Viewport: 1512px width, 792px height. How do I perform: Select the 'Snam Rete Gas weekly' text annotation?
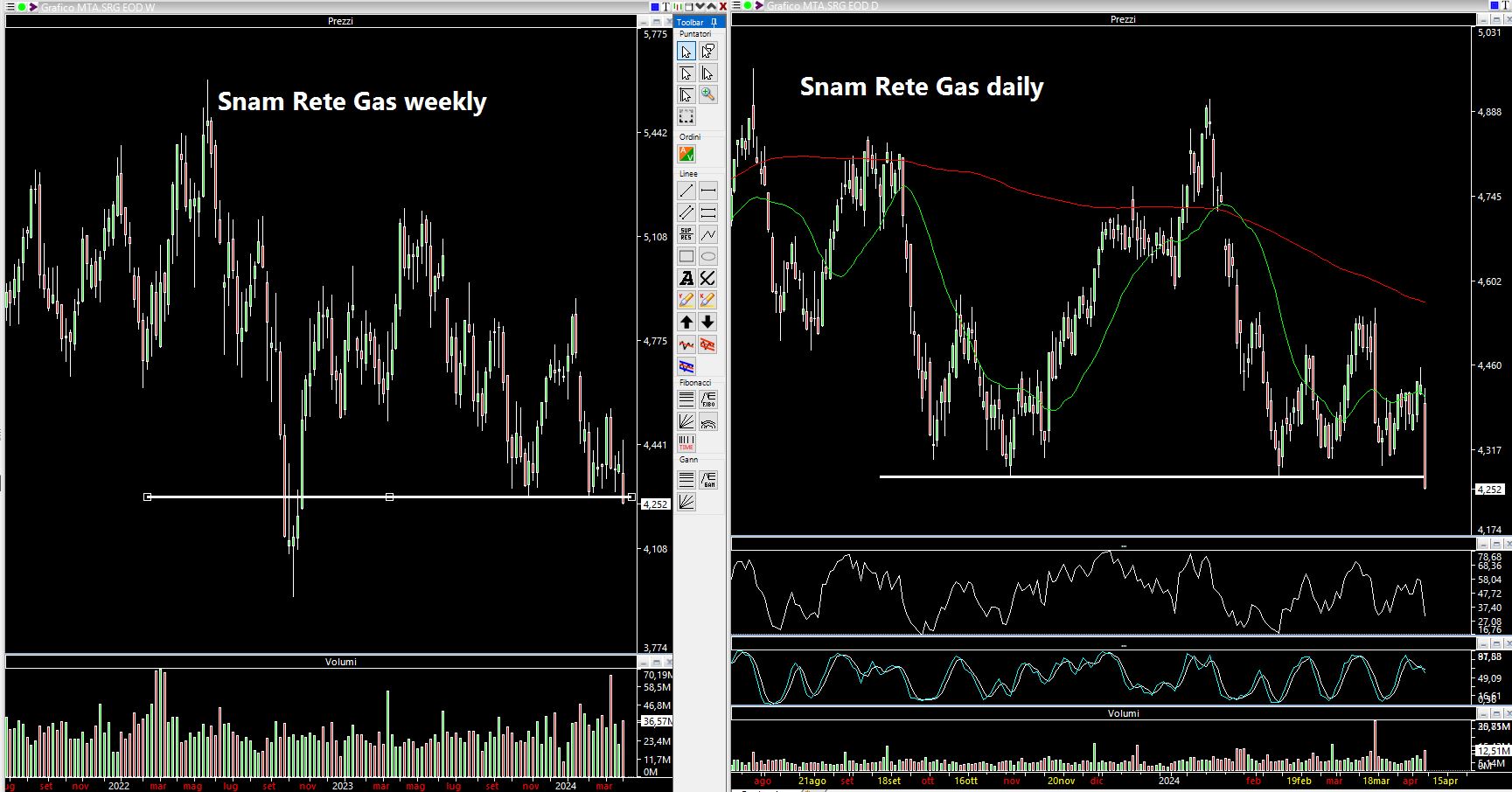352,101
